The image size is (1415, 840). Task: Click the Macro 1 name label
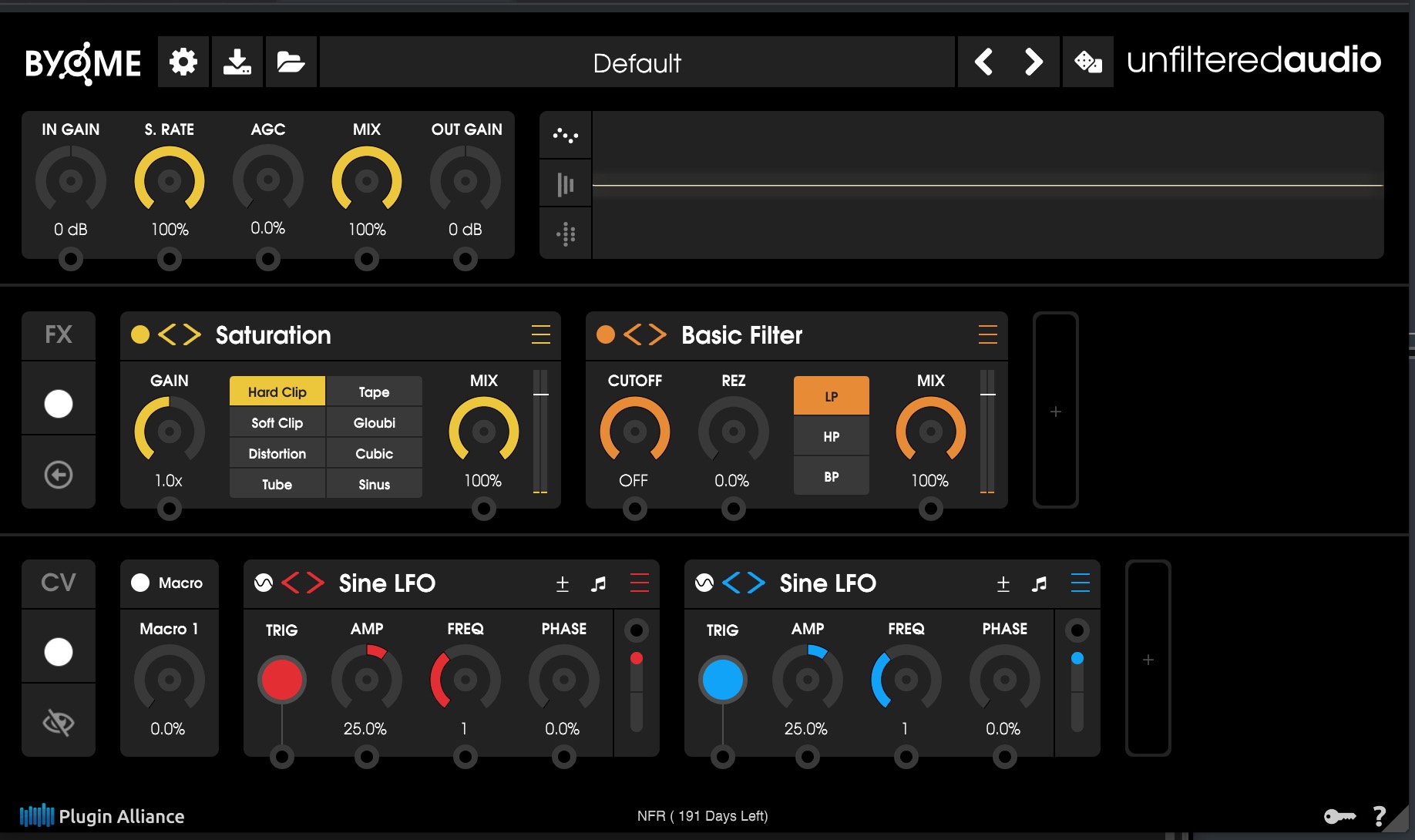[169, 629]
